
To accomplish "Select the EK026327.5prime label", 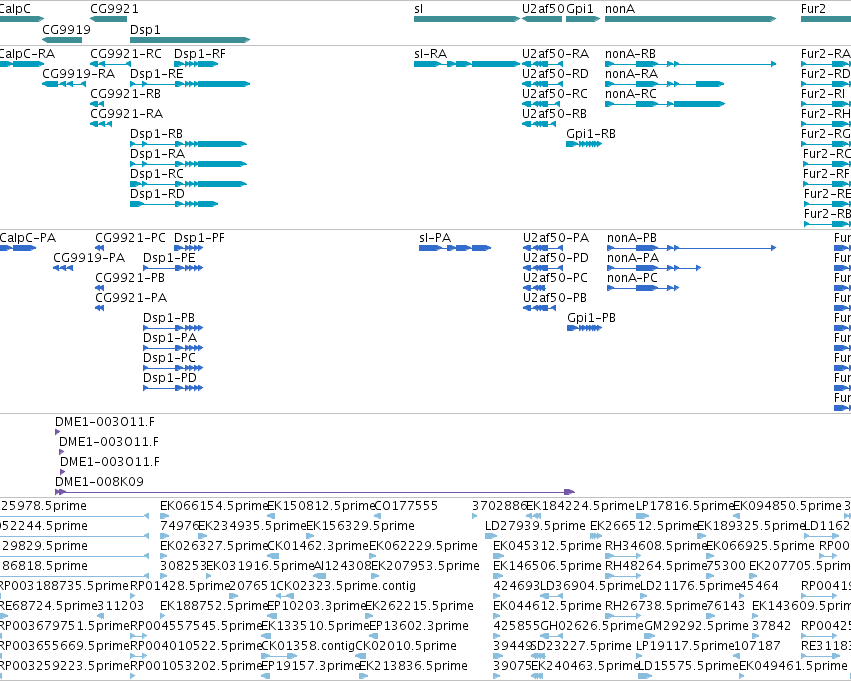I will [x=214, y=546].
